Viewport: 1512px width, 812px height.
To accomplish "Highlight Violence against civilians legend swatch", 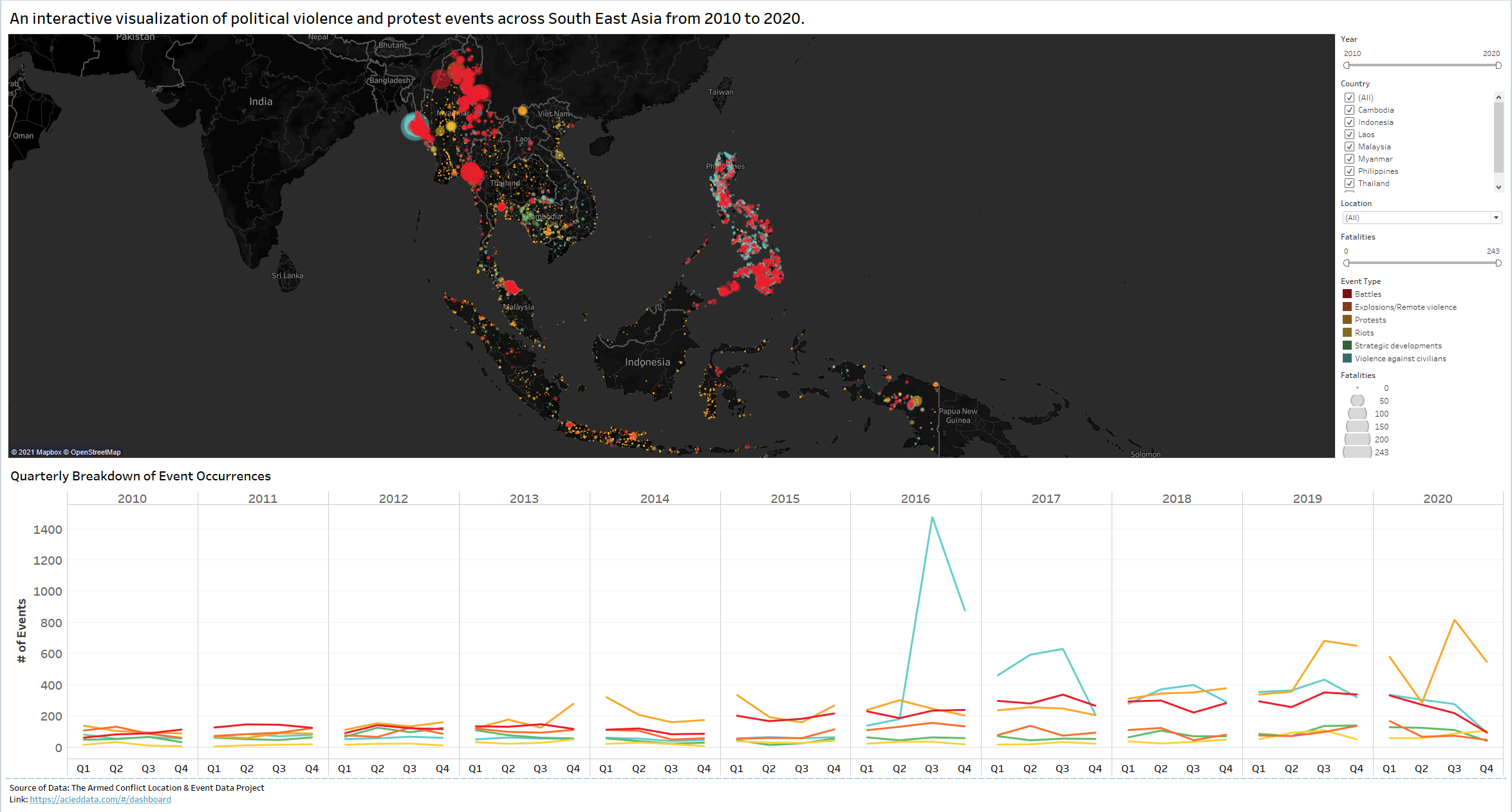I will coord(1347,359).
